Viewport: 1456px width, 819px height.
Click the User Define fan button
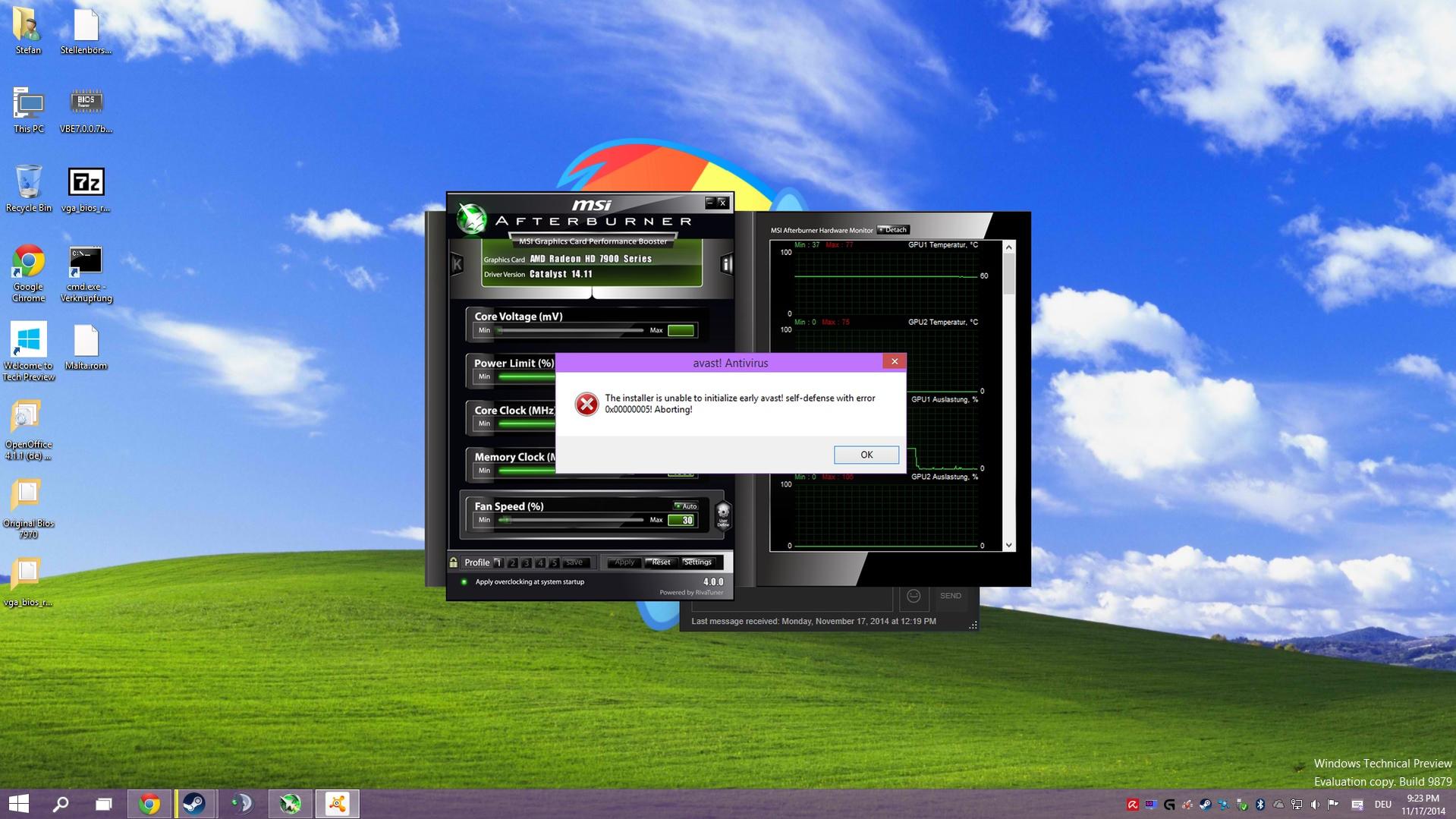[723, 515]
